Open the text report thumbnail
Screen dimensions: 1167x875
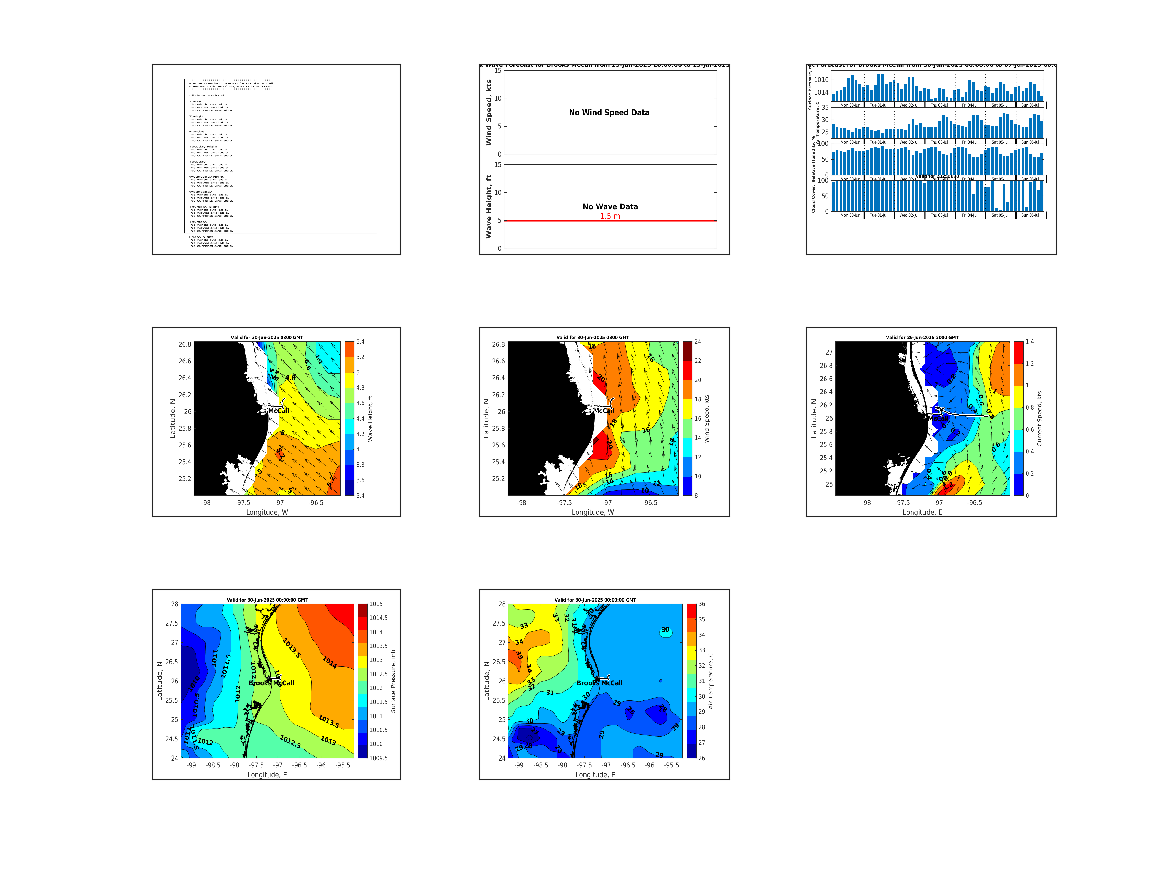pyautogui.click(x=276, y=159)
